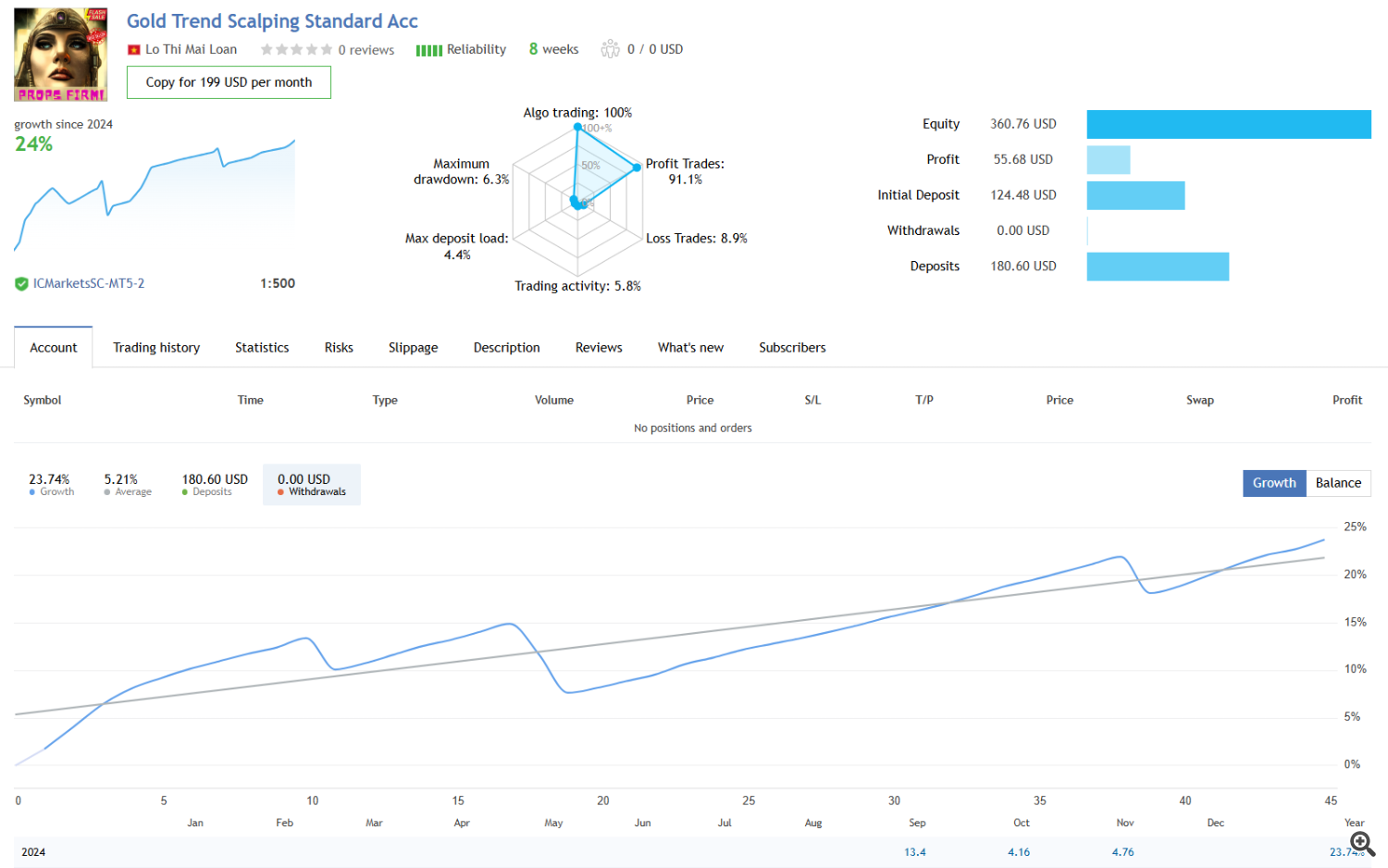Click the Vietnam flag icon by author
Image resolution: width=1388 pixels, height=868 pixels.
point(134,50)
